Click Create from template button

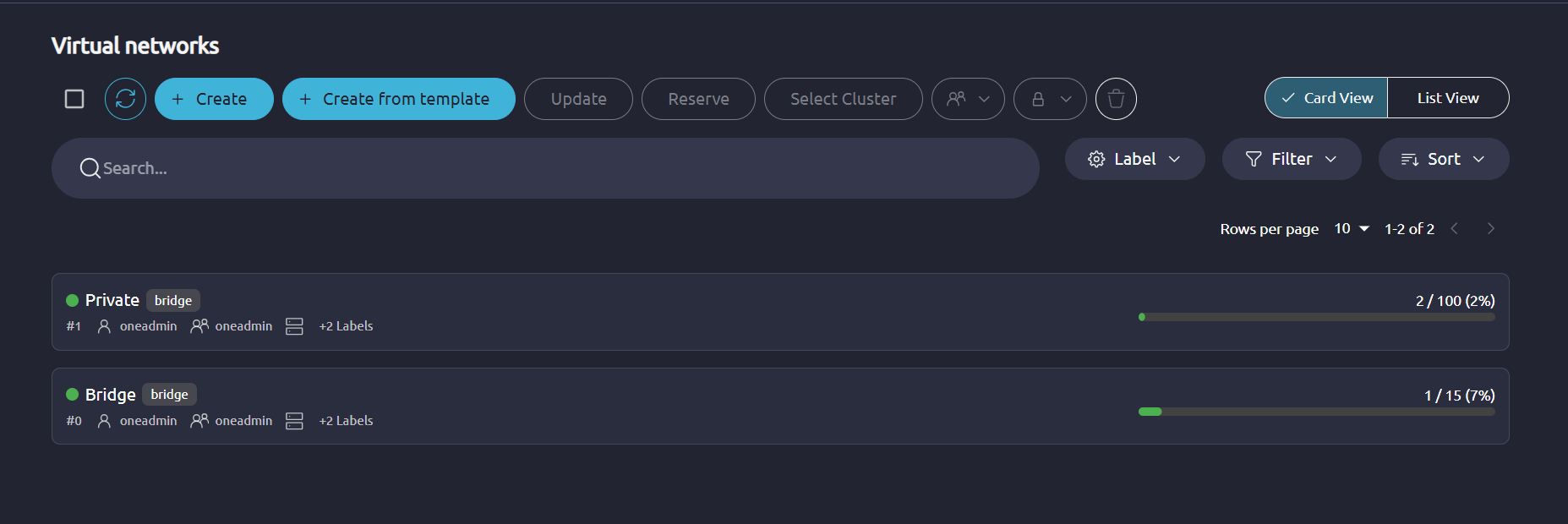tap(399, 99)
